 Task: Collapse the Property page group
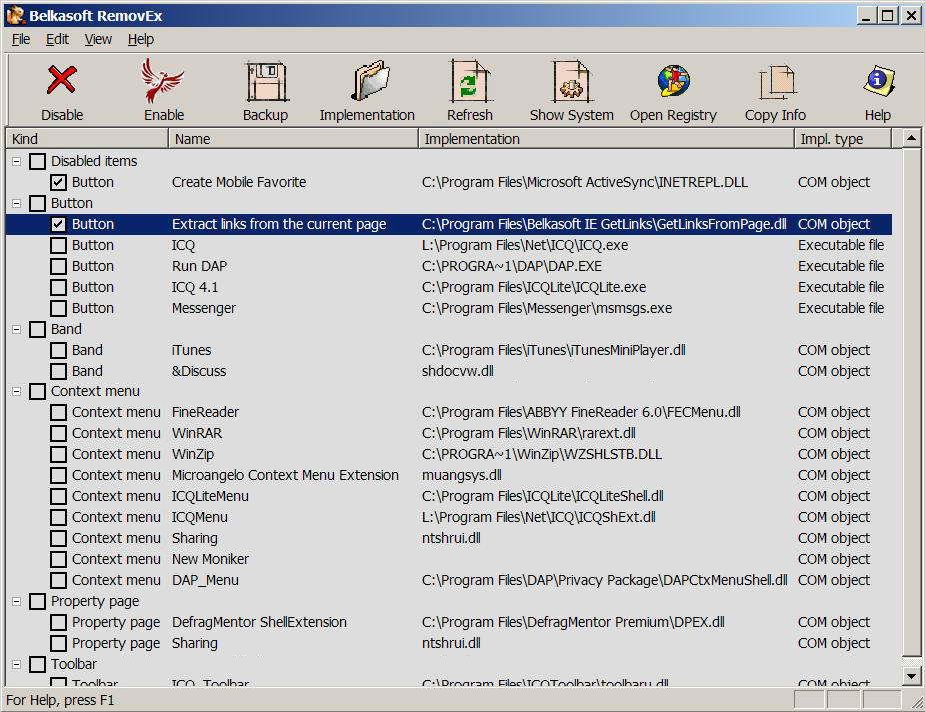point(17,601)
